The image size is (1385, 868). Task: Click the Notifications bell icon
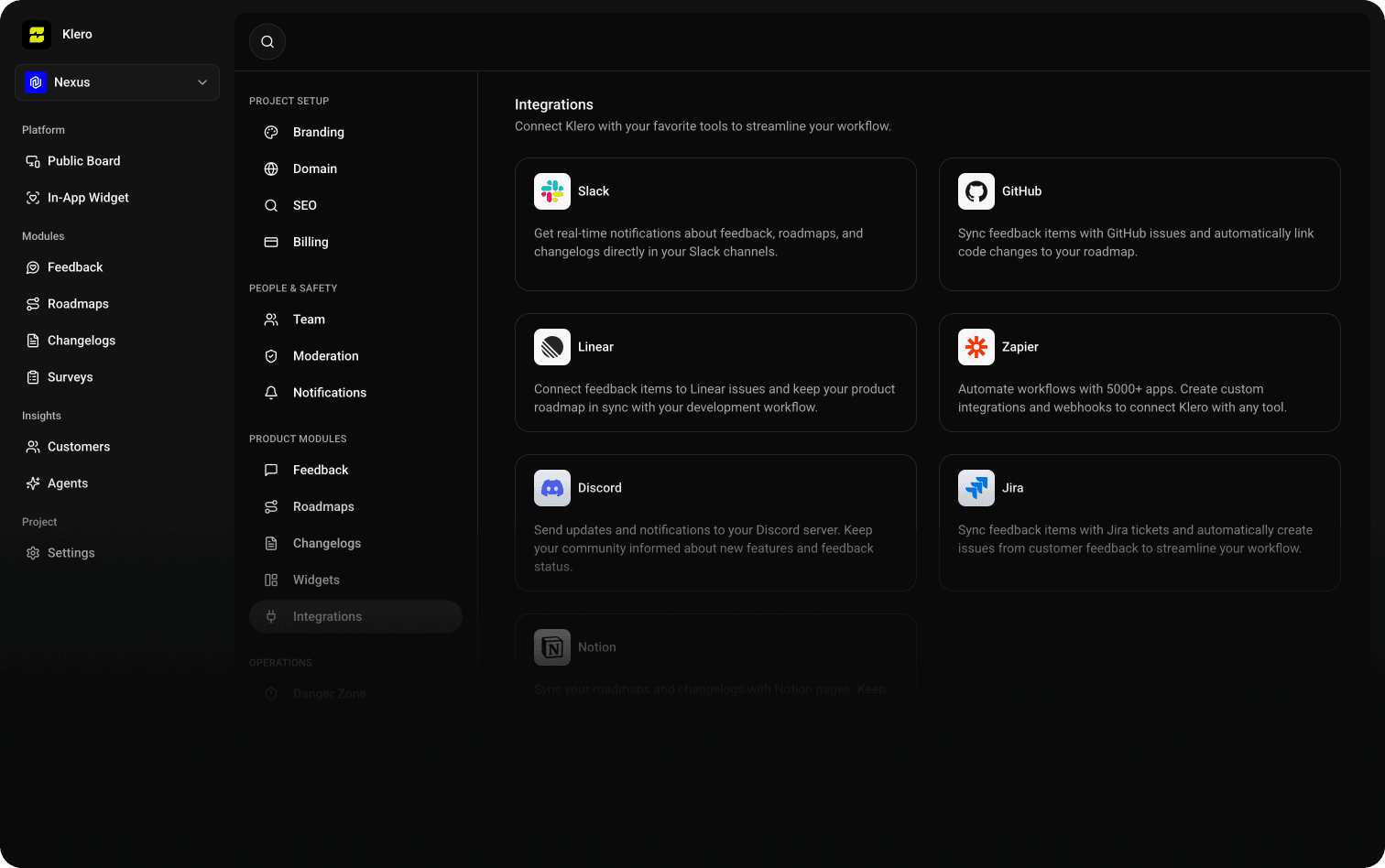[271, 393]
